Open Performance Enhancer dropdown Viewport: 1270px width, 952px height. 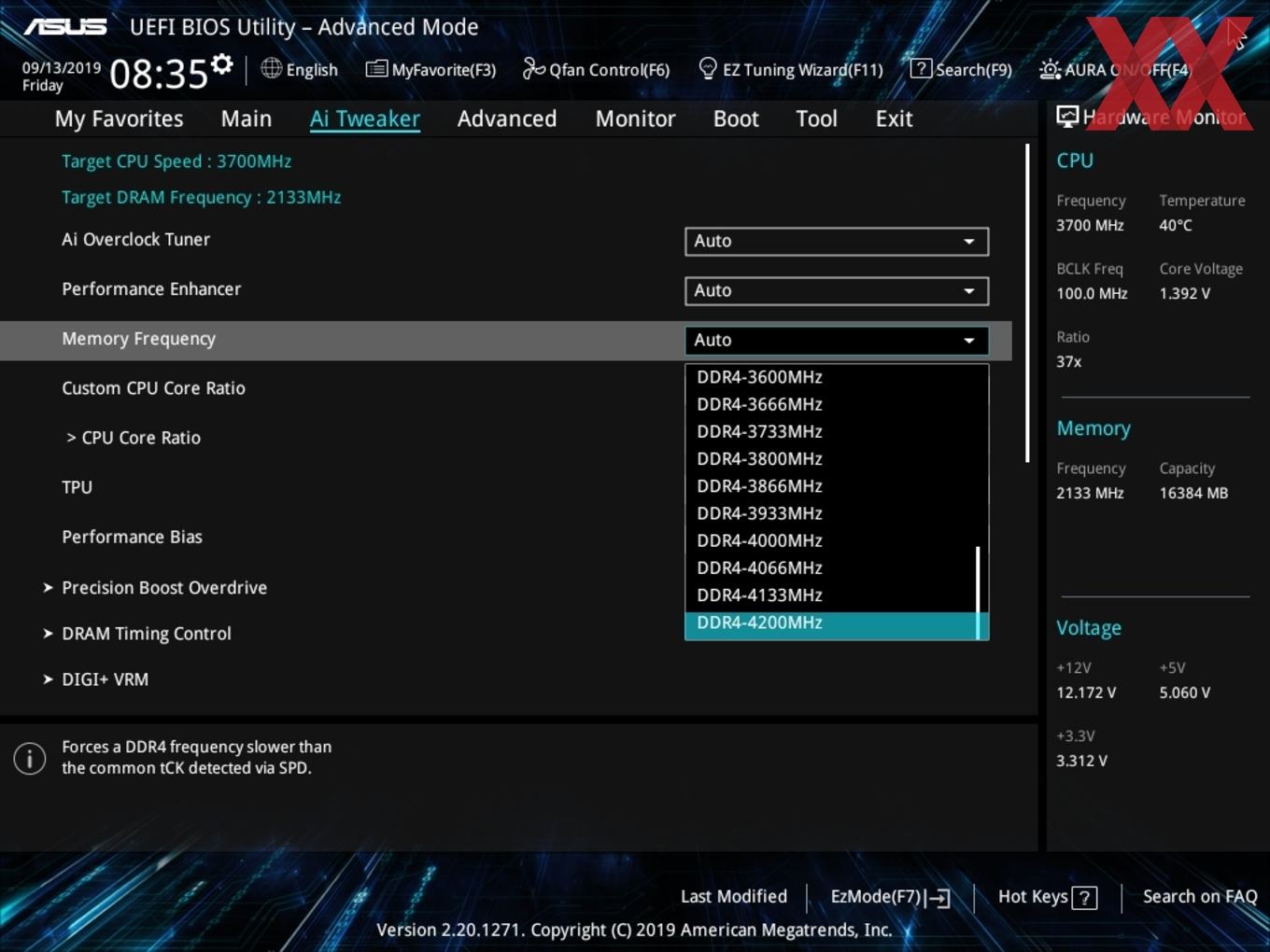click(x=836, y=290)
